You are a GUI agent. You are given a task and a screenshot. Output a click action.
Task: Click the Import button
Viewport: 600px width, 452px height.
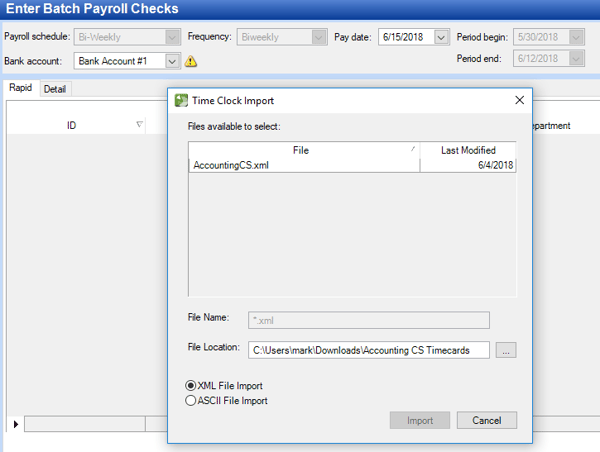click(x=420, y=421)
